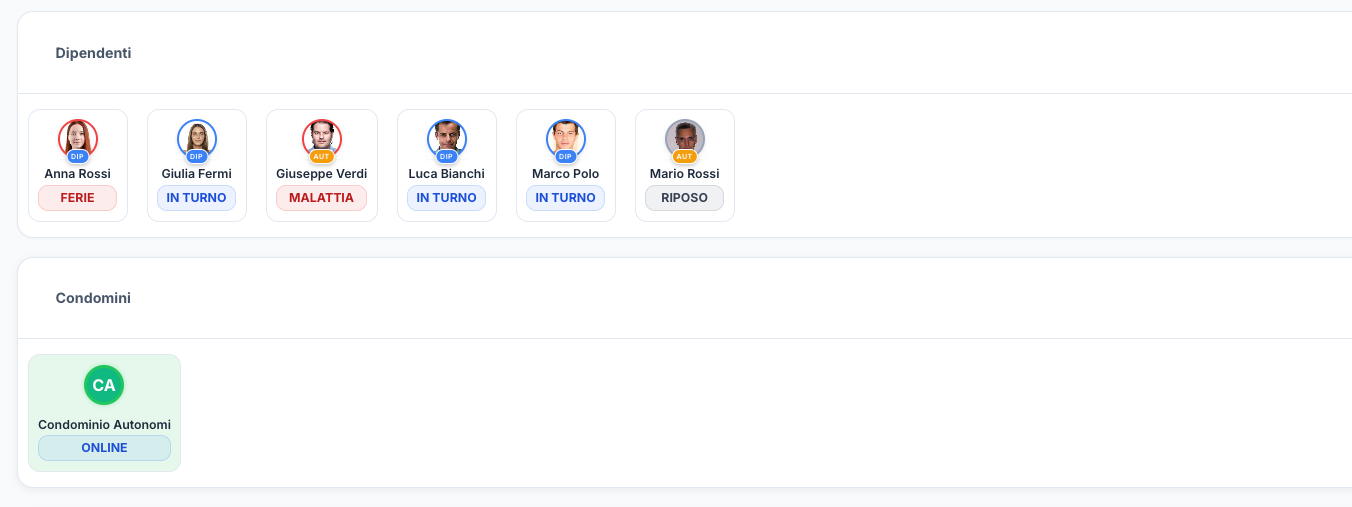Select the Condominio Autonomi name label
This screenshot has height=507, width=1352.
click(104, 425)
